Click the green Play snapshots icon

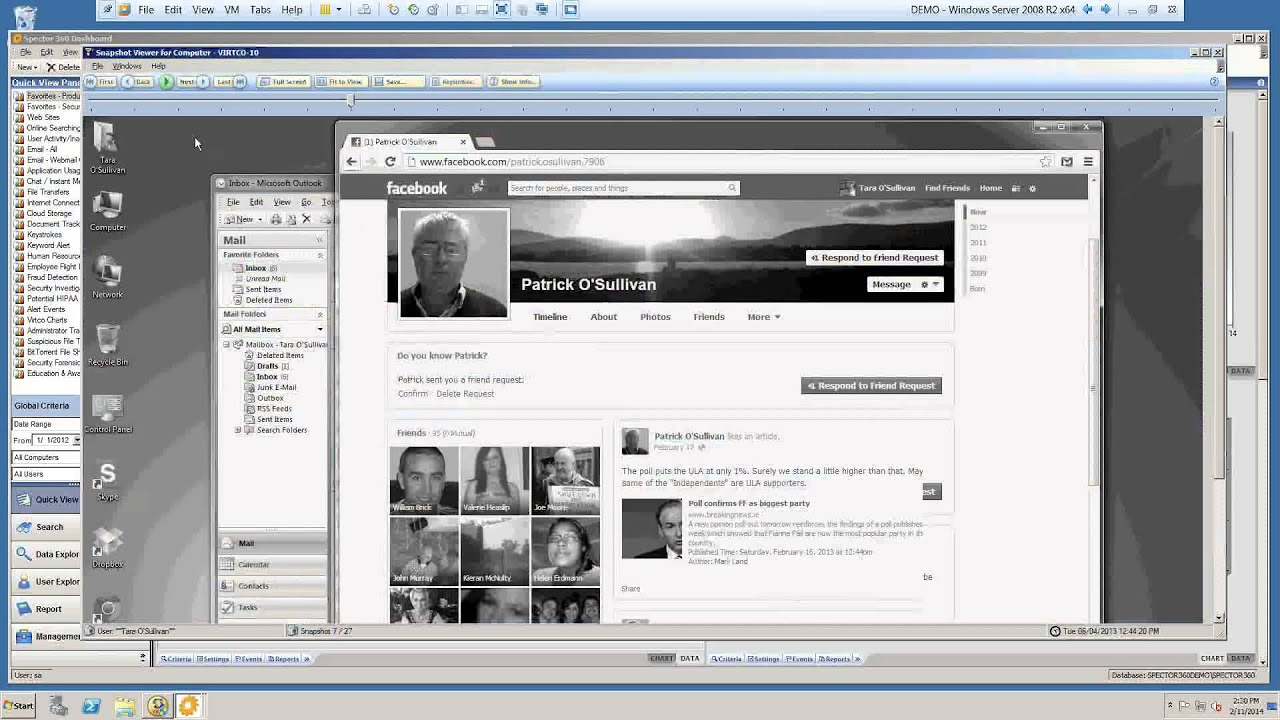(166, 82)
